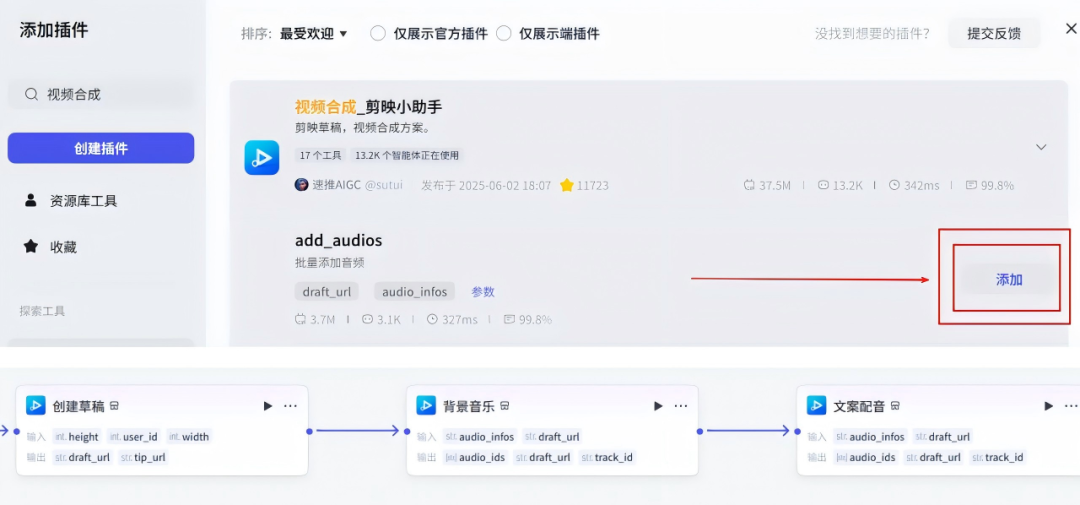The width and height of the screenshot is (1080, 505).
Task: Click the 创建草稿 output connection port
Action: 309,431
